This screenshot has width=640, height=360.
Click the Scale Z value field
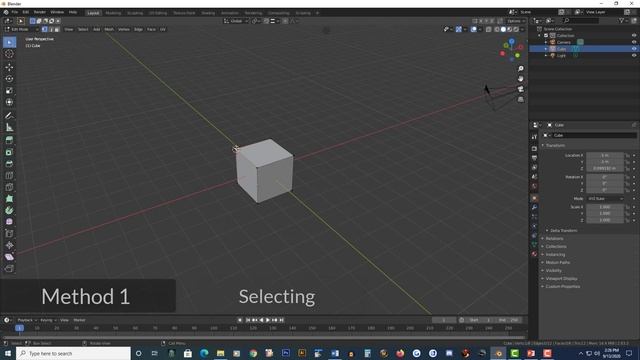[605, 220]
